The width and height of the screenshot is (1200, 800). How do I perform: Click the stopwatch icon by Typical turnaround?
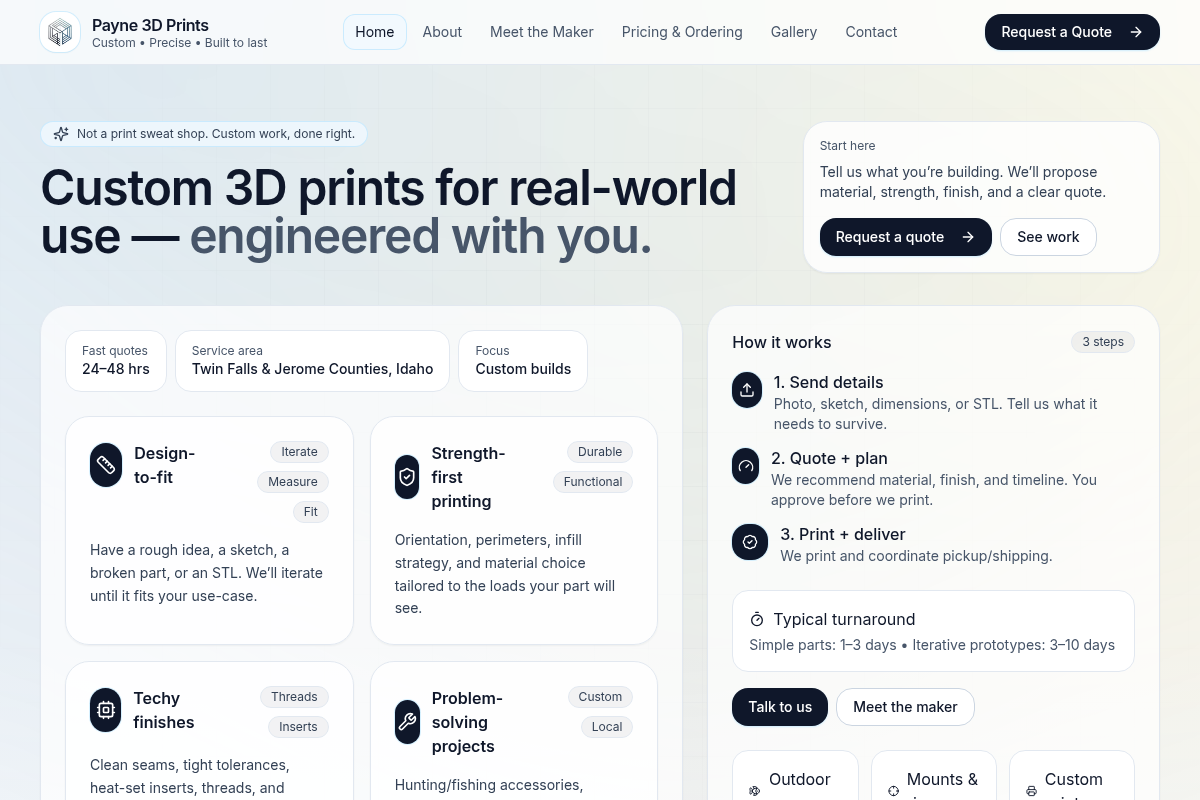coord(757,620)
